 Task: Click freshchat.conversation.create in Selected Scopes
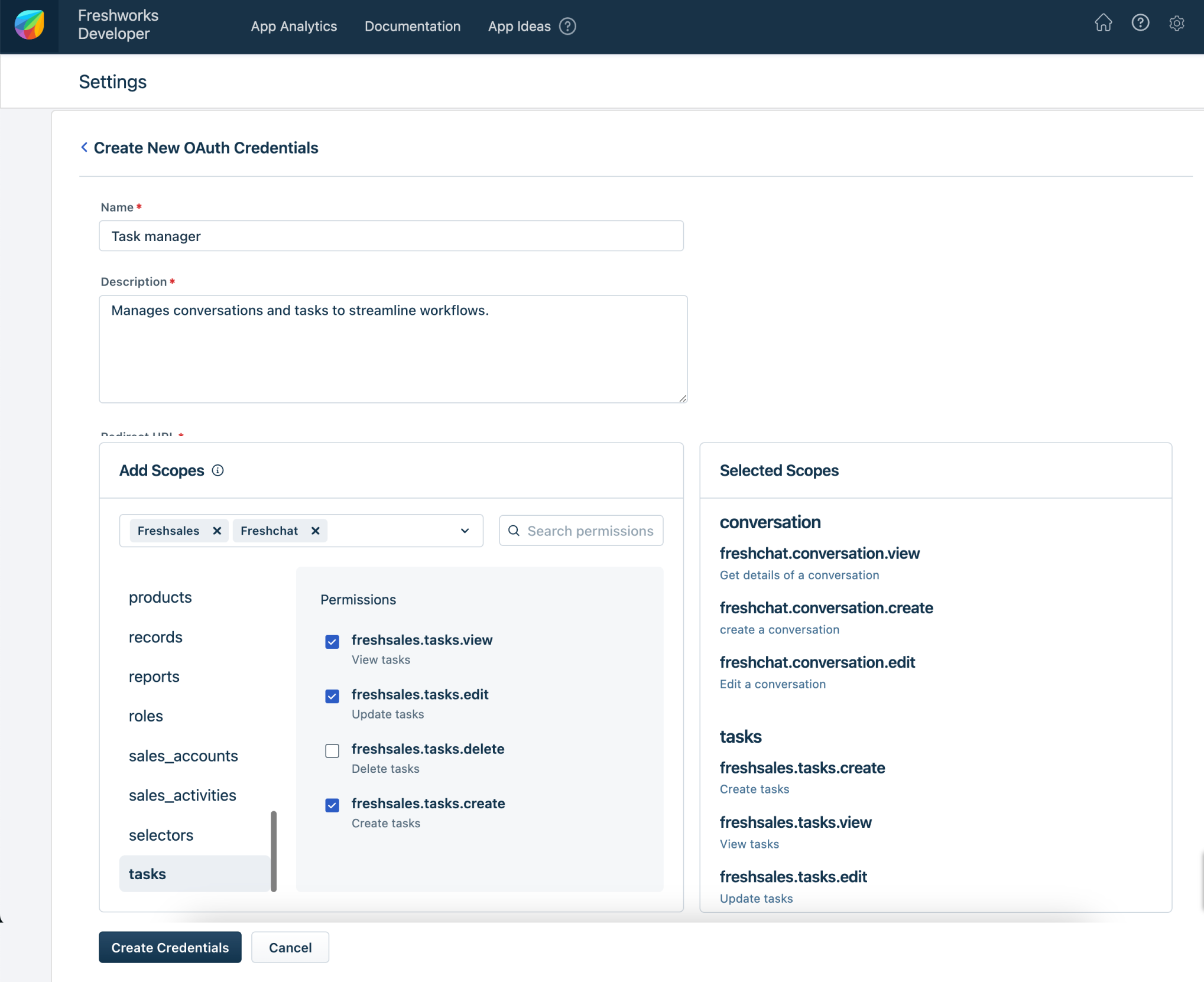tap(826, 608)
